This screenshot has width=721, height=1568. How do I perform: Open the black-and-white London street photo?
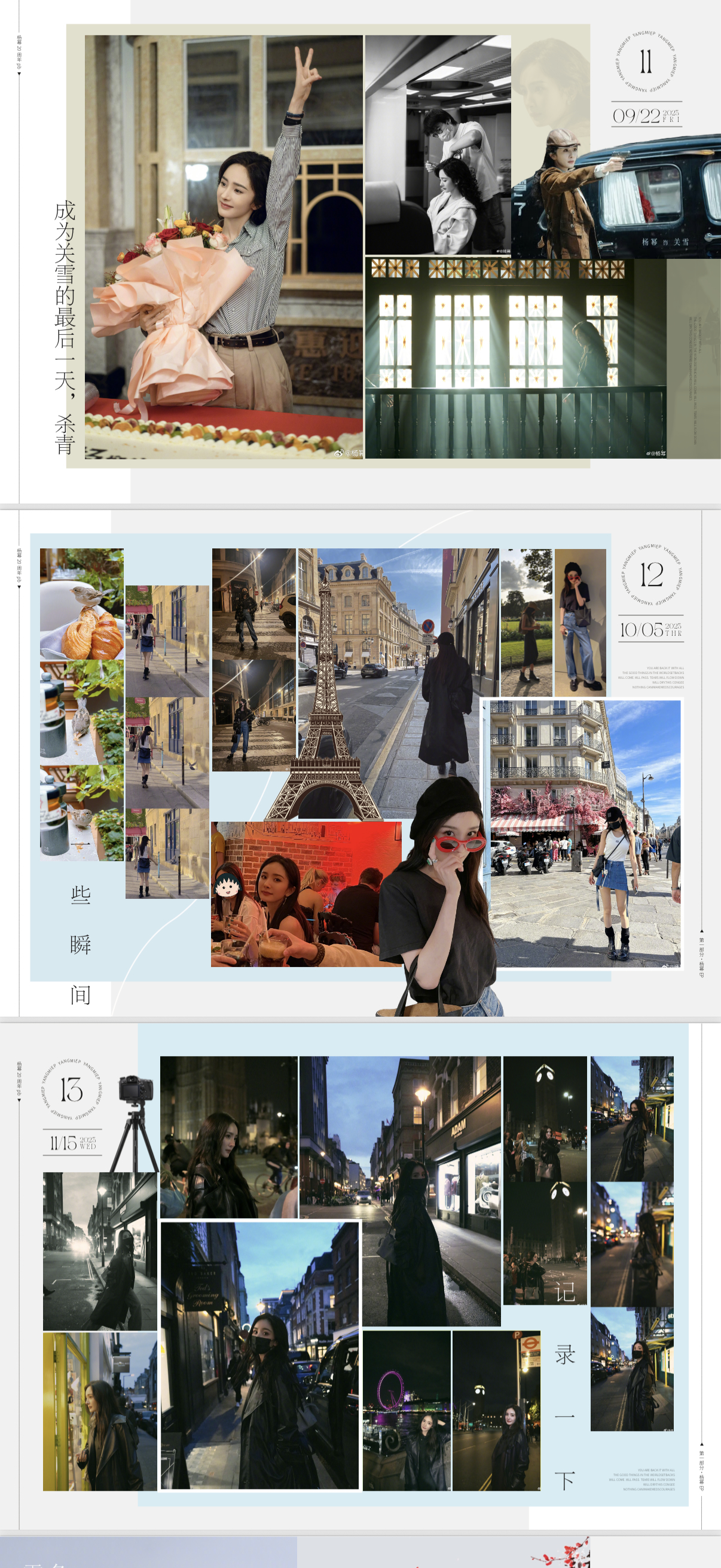(100, 1252)
